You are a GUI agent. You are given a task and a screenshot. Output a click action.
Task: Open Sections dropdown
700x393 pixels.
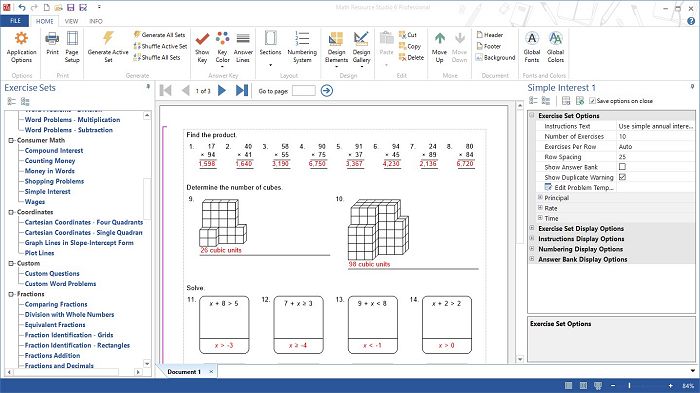(x=271, y=48)
